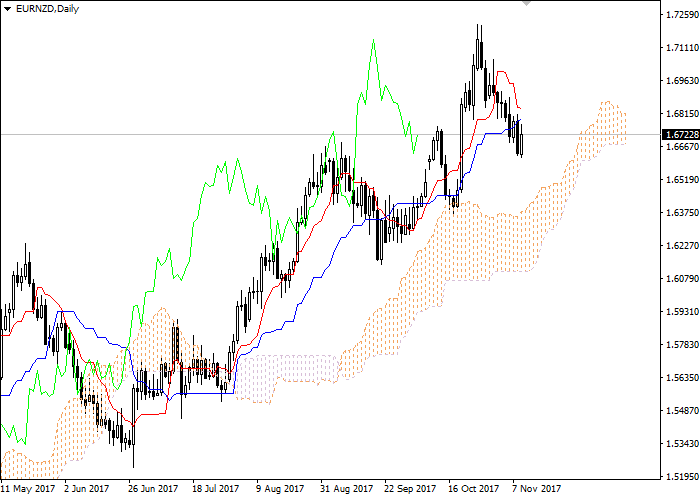The width and height of the screenshot is (700, 500).
Task: Click price axis value 1.65190
Action: pyautogui.click(x=682, y=180)
